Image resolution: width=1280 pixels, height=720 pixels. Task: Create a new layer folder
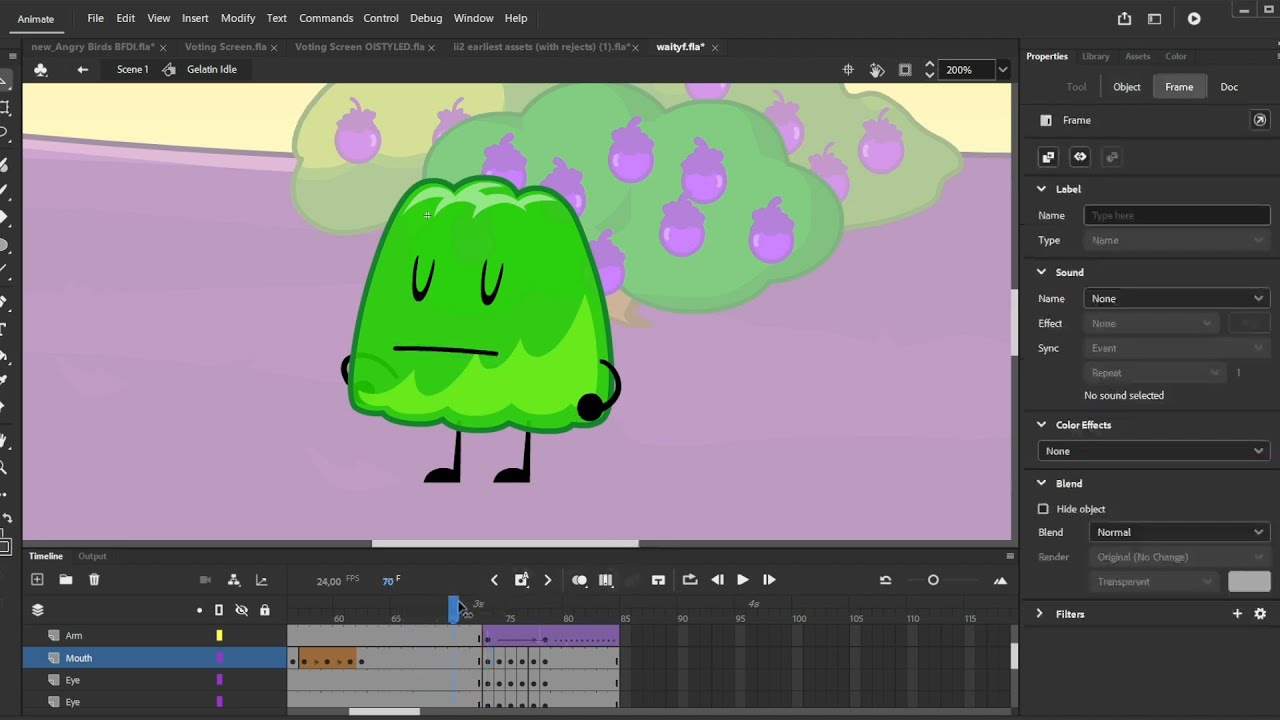coord(65,579)
